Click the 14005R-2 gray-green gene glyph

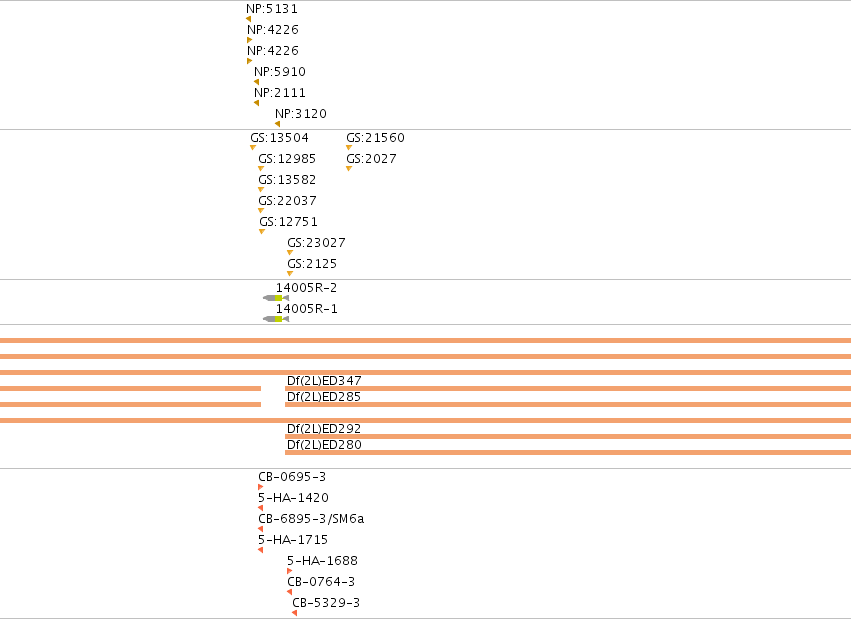[x=276, y=298]
